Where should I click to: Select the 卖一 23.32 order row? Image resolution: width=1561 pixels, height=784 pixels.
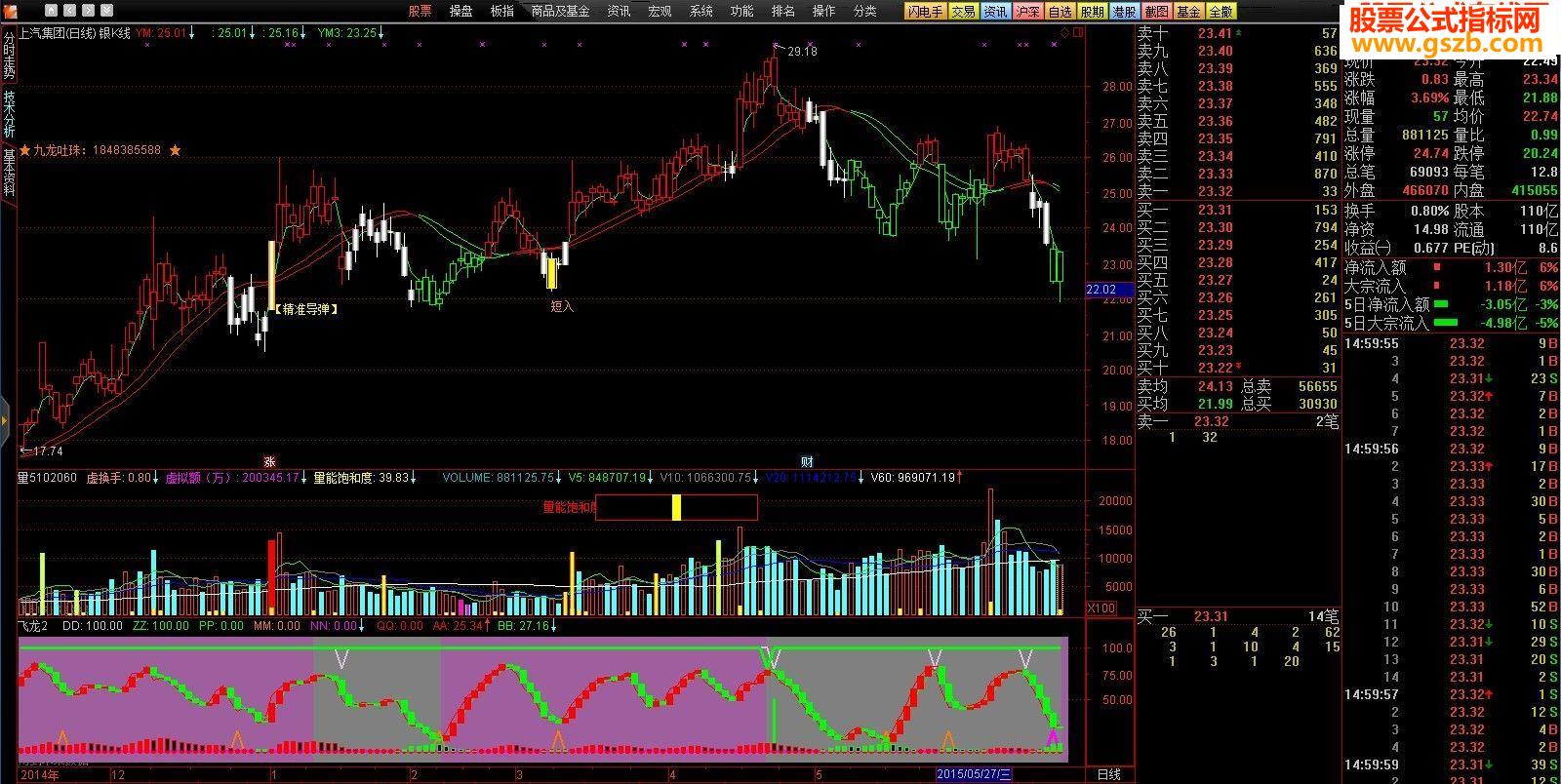(x=1237, y=191)
